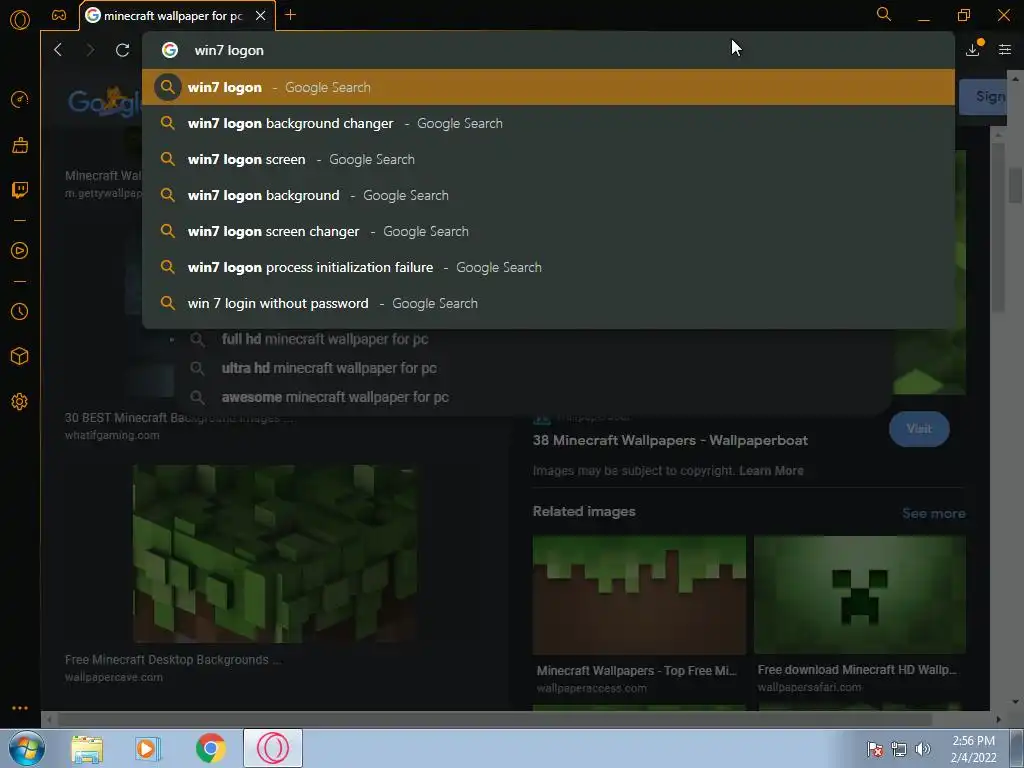Viewport: 1024px width, 768px height.
Task: Close the minecraft wallpaper tab
Action: (261, 16)
